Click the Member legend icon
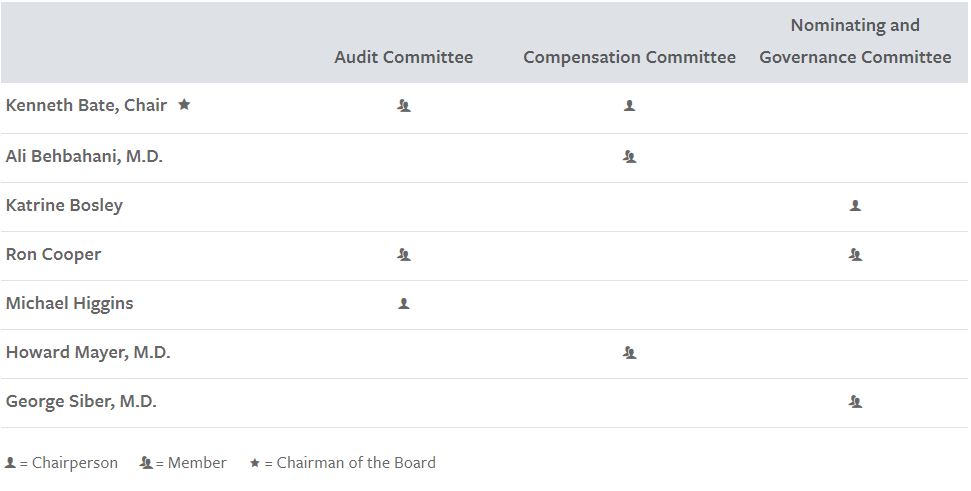This screenshot has height=491, width=971. 146,463
